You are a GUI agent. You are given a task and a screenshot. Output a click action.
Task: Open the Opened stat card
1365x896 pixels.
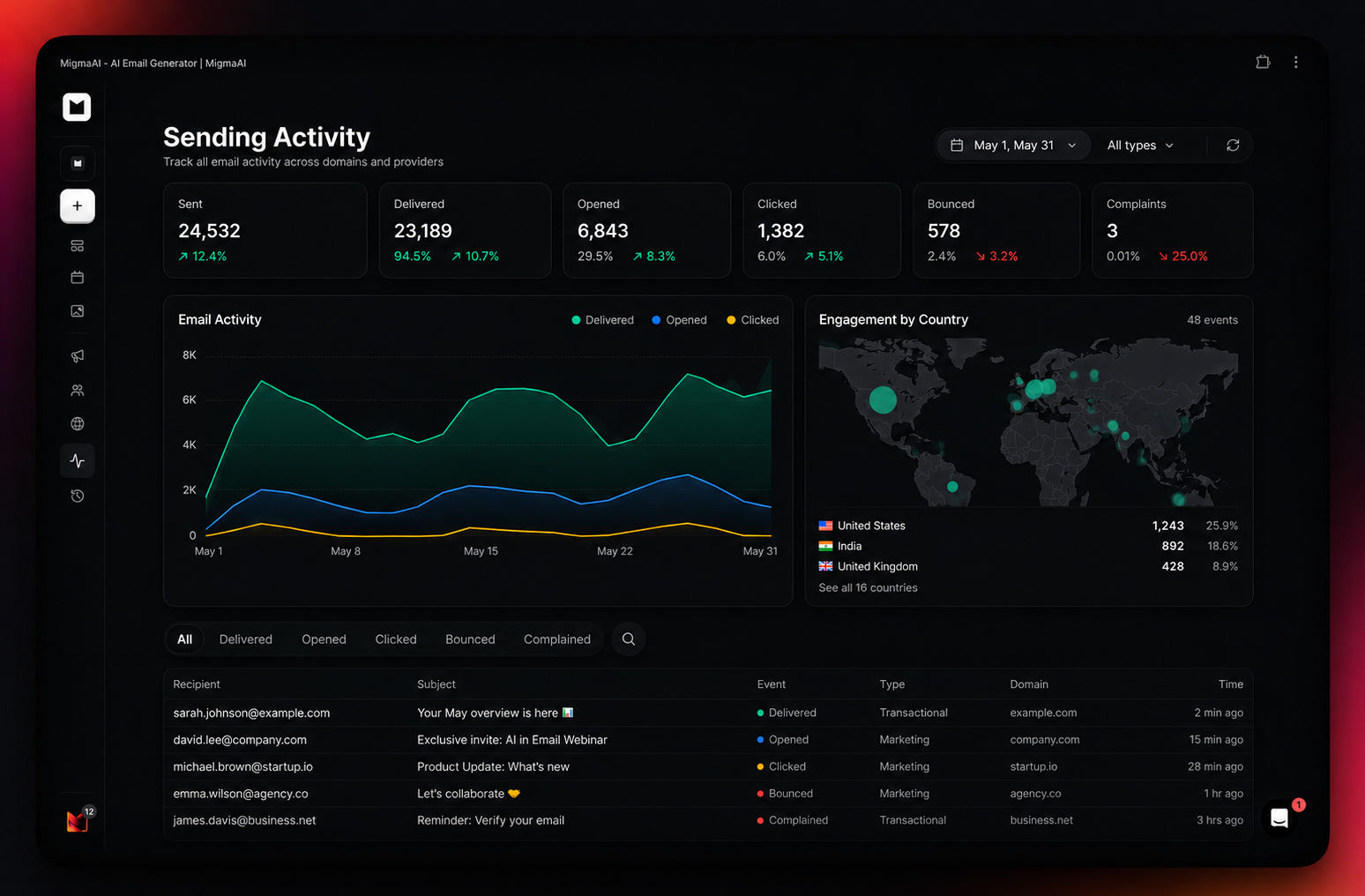pyautogui.click(x=646, y=230)
